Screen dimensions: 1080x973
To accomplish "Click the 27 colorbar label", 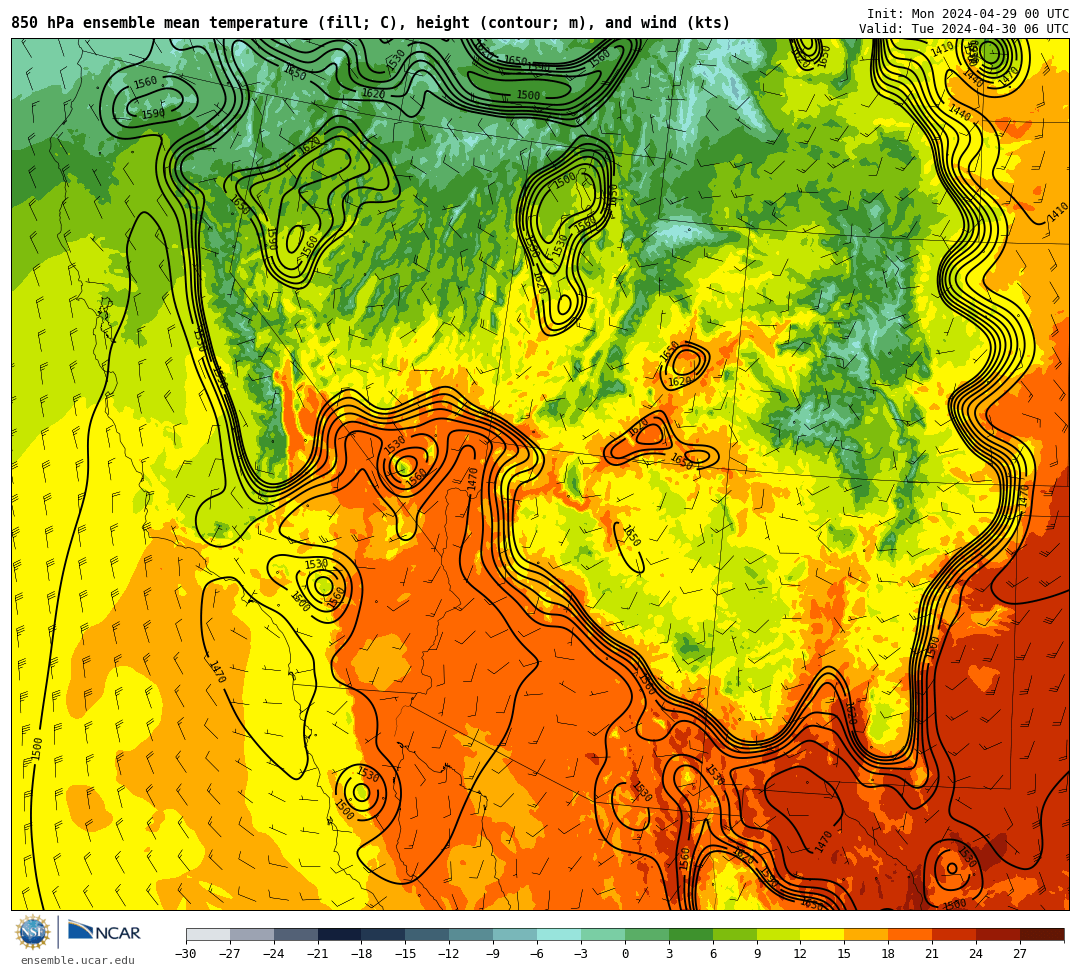I will click(1021, 954).
